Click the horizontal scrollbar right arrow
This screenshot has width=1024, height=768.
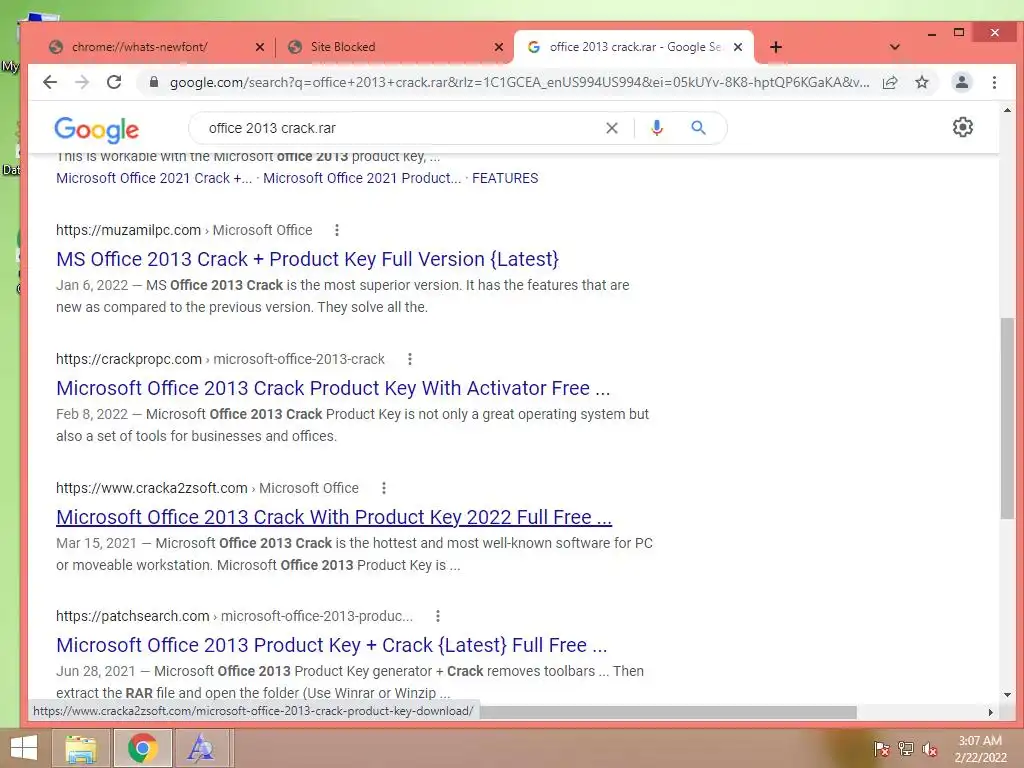990,712
